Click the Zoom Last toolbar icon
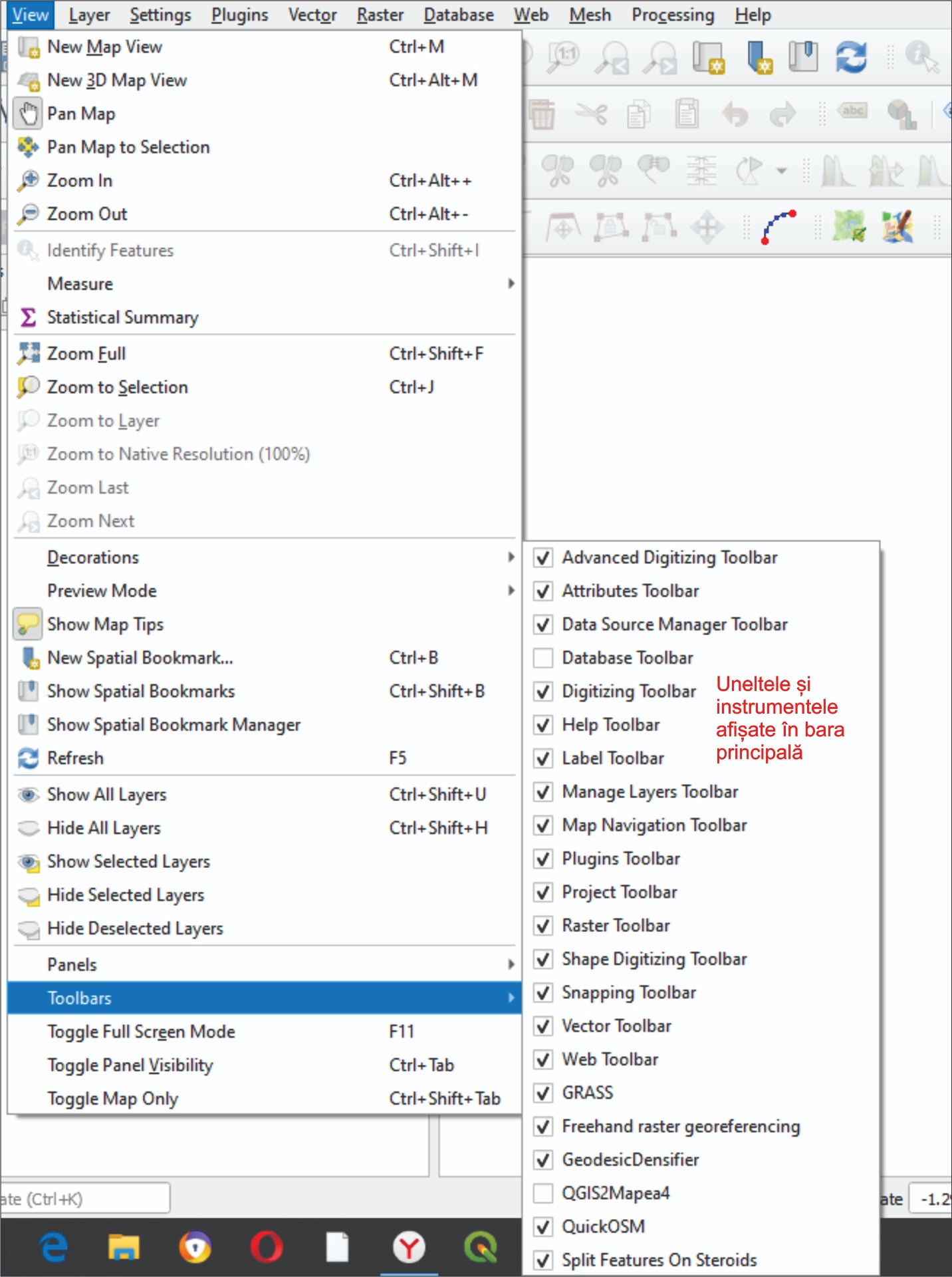 tap(612, 58)
